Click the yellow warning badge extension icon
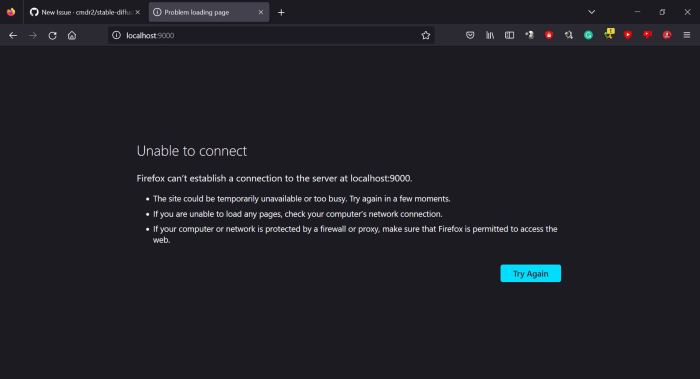 (609, 33)
